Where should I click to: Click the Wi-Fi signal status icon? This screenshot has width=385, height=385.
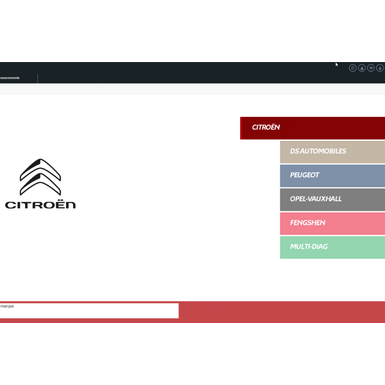(x=371, y=68)
